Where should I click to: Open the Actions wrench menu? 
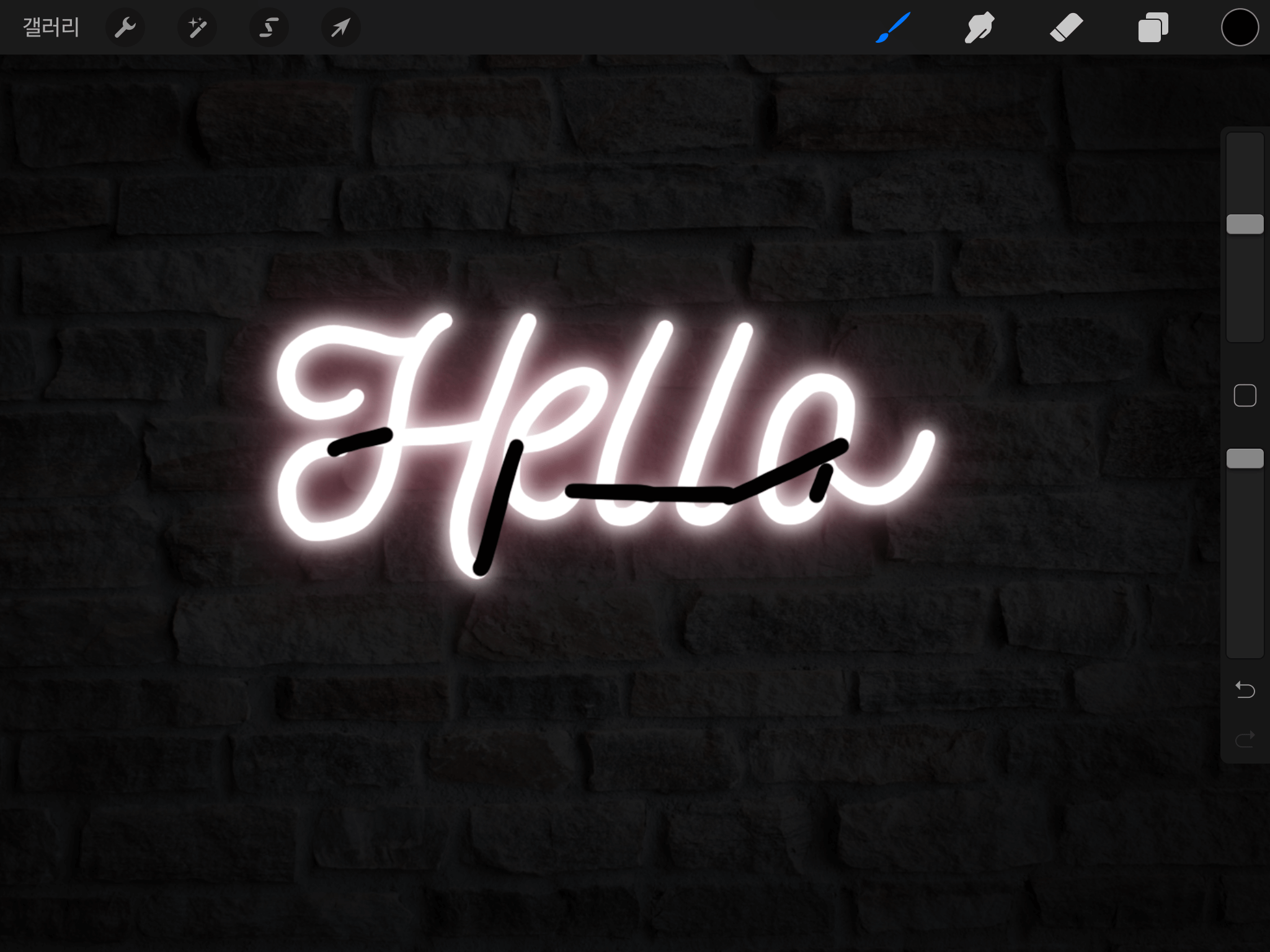click(x=125, y=28)
